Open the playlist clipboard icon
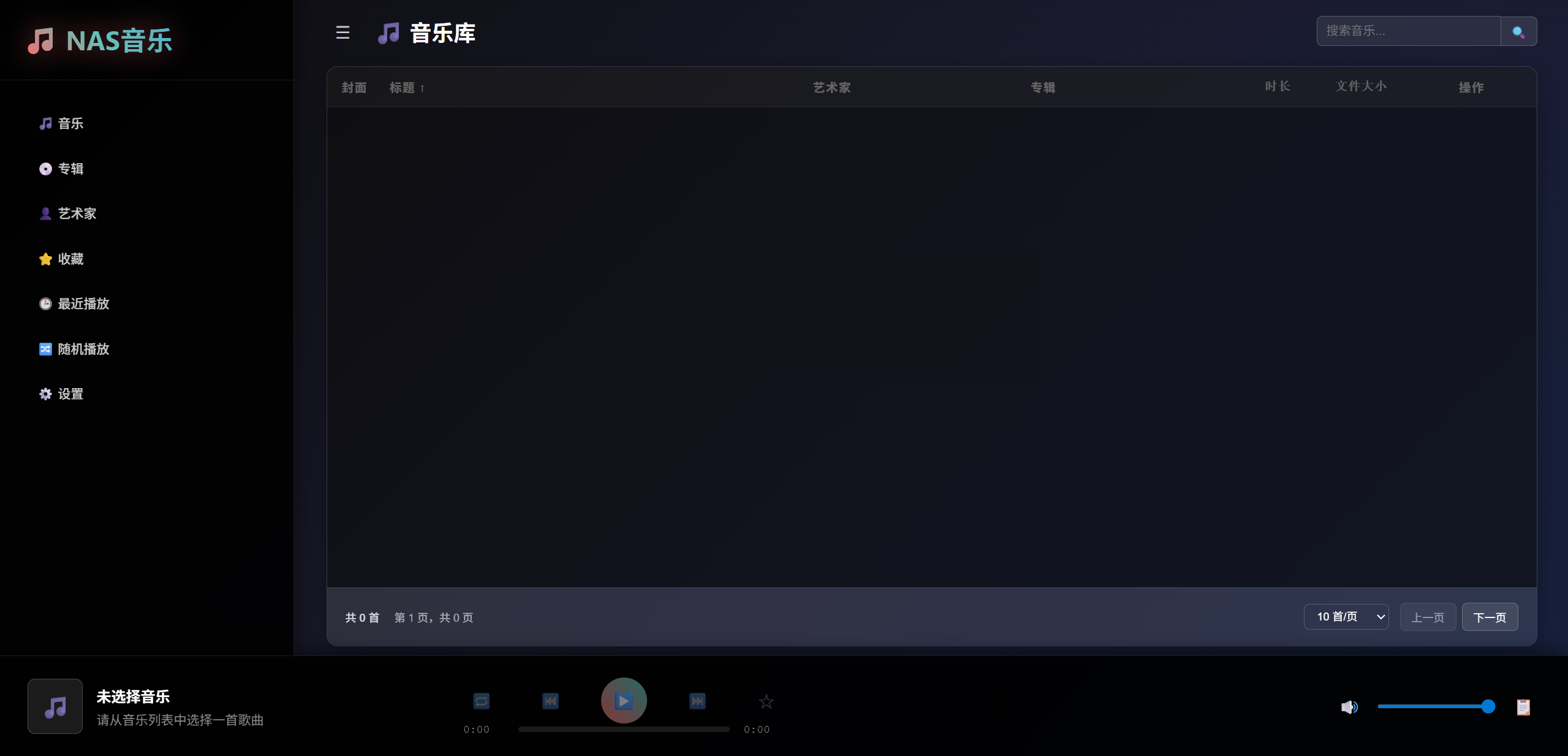The image size is (1568, 756). point(1523,707)
